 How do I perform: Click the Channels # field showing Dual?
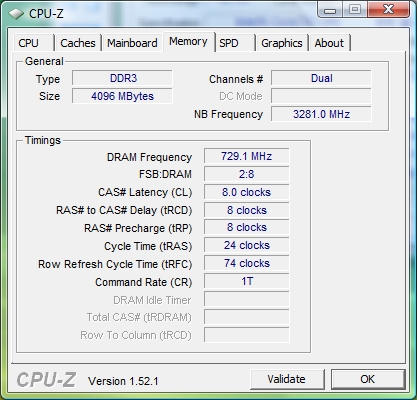(321, 78)
